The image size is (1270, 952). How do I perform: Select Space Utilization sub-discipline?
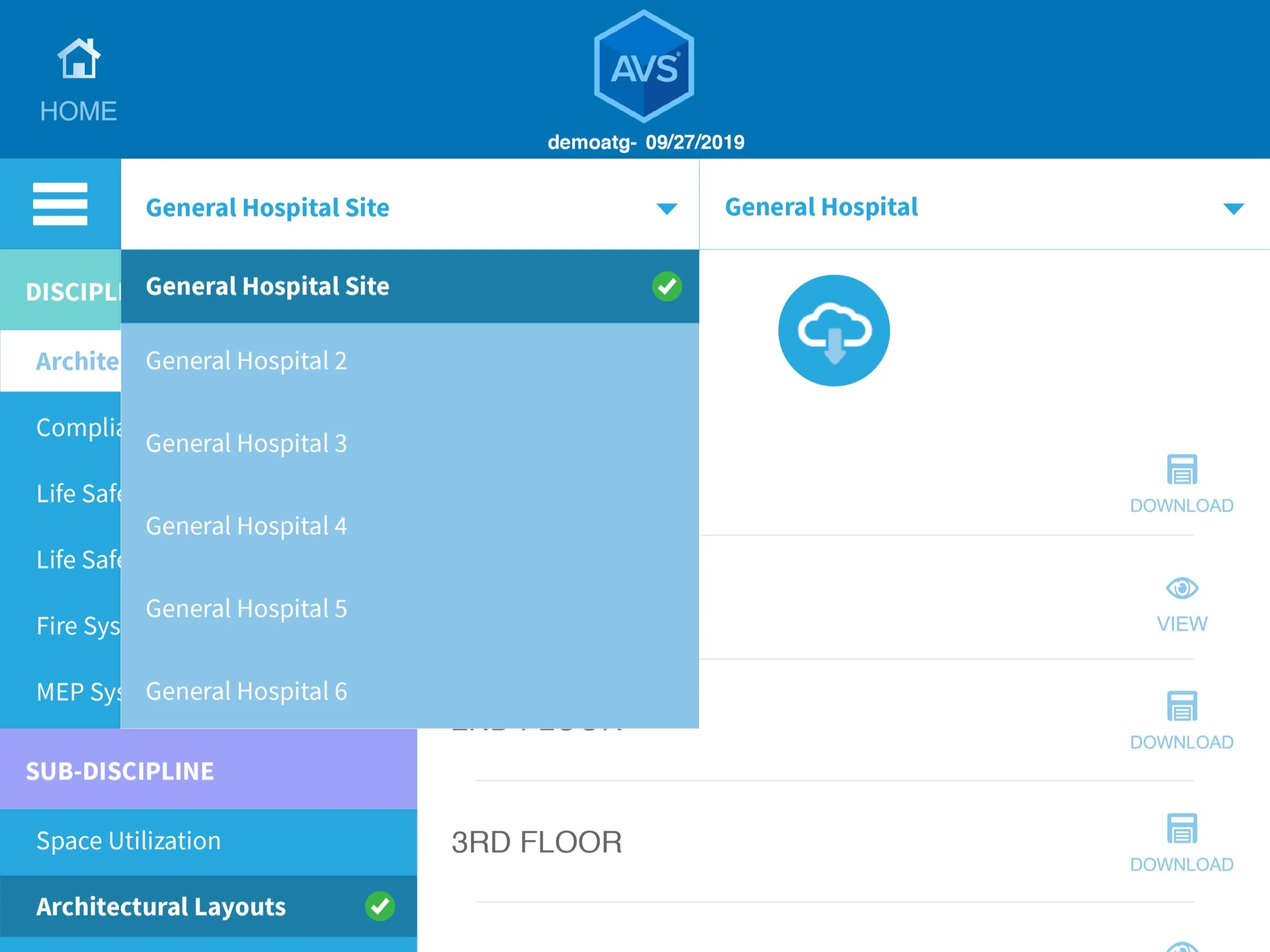(x=129, y=841)
